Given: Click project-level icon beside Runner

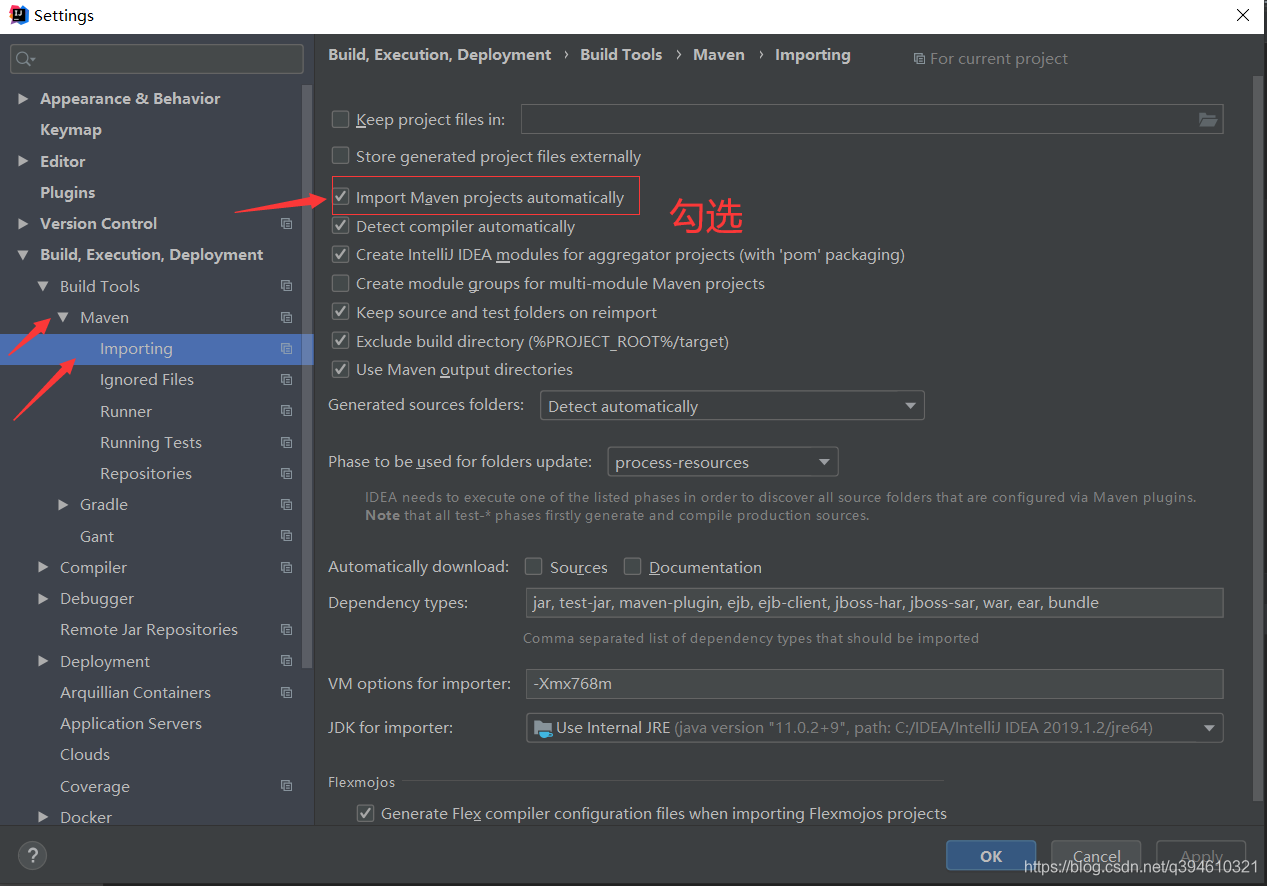Looking at the screenshot, I should (x=287, y=411).
